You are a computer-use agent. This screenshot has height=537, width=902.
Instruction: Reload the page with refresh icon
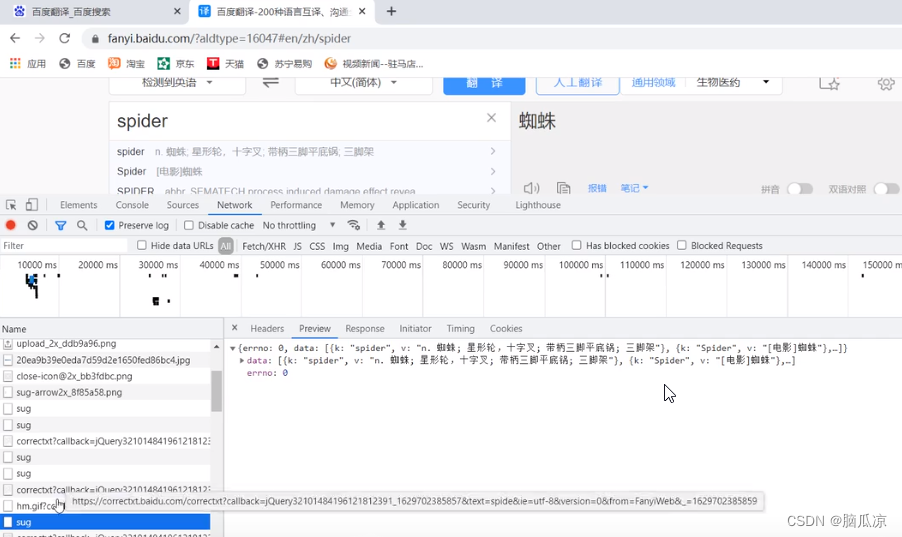64,38
